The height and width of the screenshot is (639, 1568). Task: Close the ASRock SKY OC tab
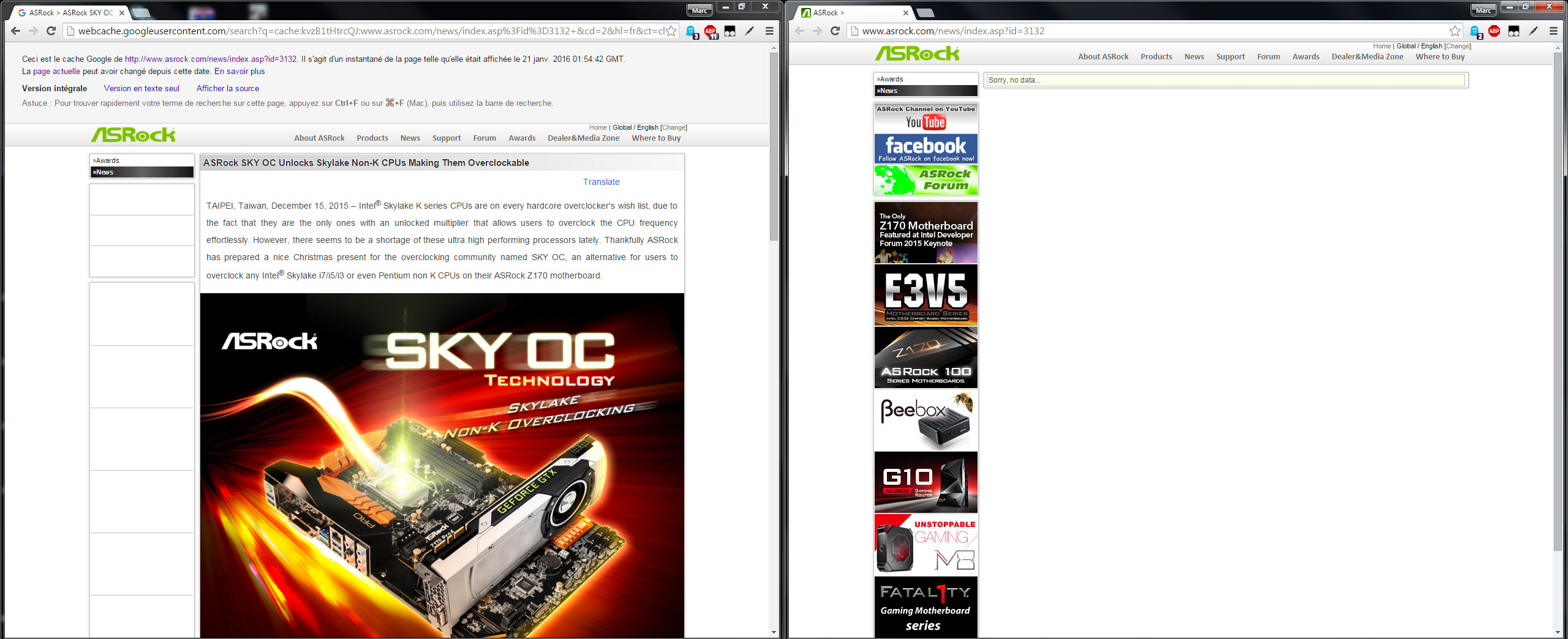[x=122, y=12]
